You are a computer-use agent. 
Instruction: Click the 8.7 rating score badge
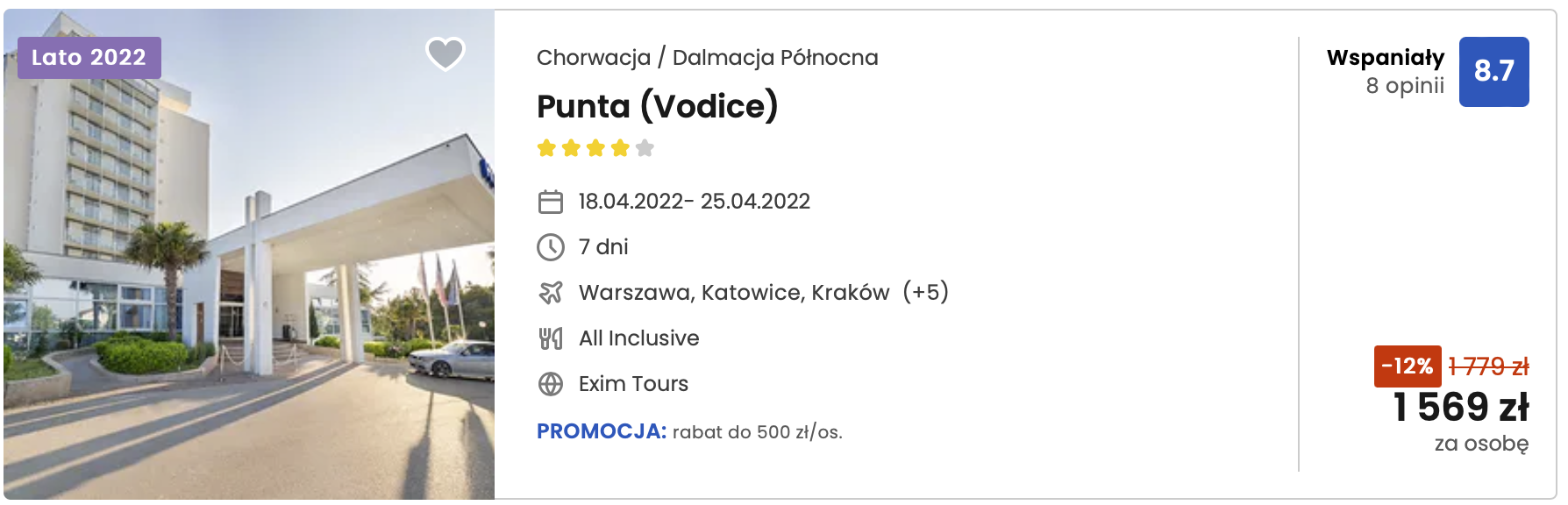coord(1493,71)
